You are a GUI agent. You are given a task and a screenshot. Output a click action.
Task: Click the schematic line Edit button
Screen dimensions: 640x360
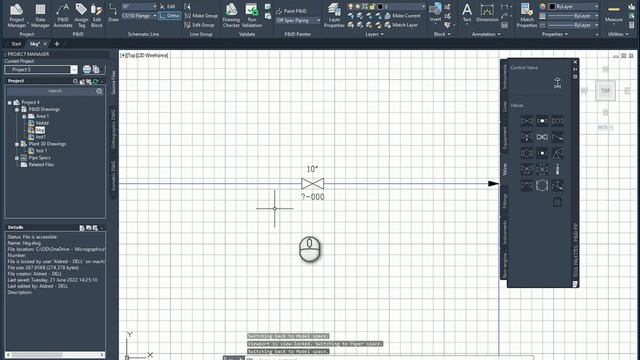point(167,6)
